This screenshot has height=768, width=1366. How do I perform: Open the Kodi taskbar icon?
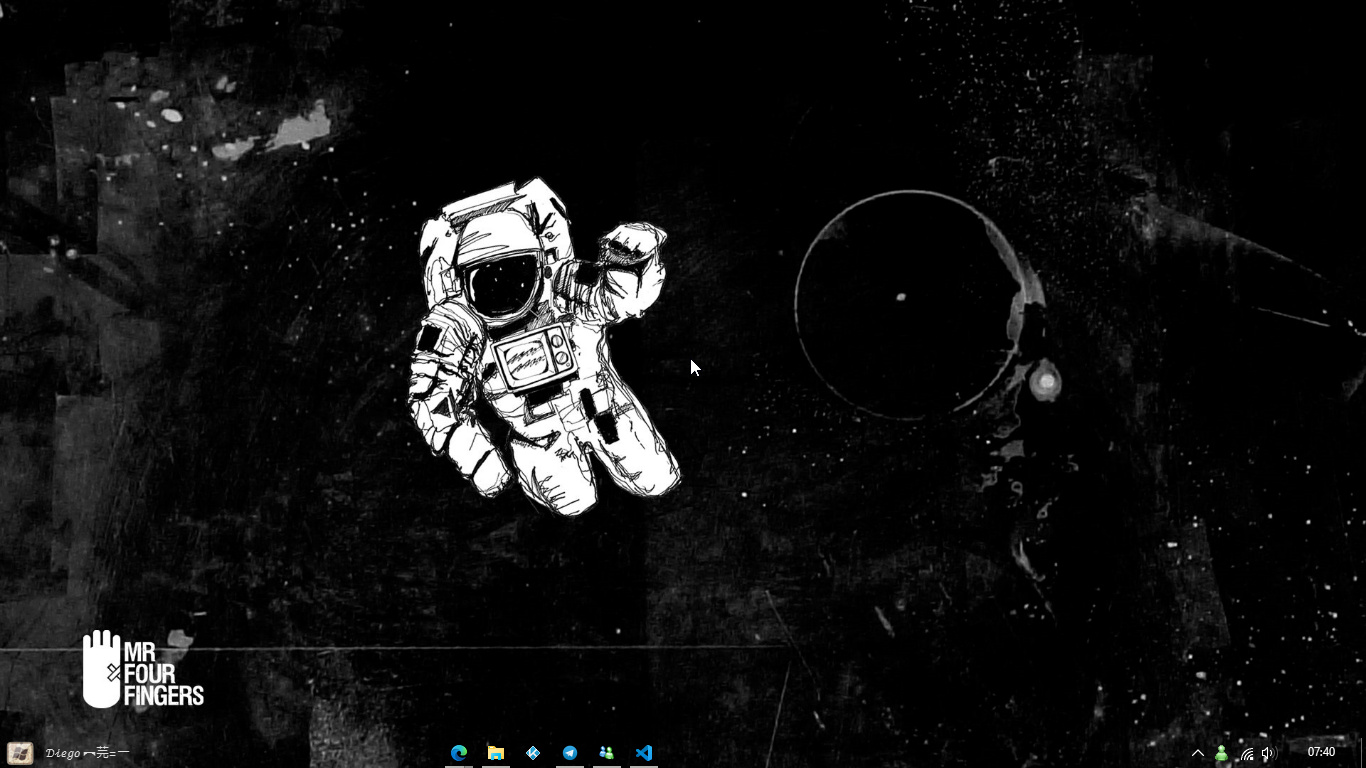pyautogui.click(x=533, y=753)
